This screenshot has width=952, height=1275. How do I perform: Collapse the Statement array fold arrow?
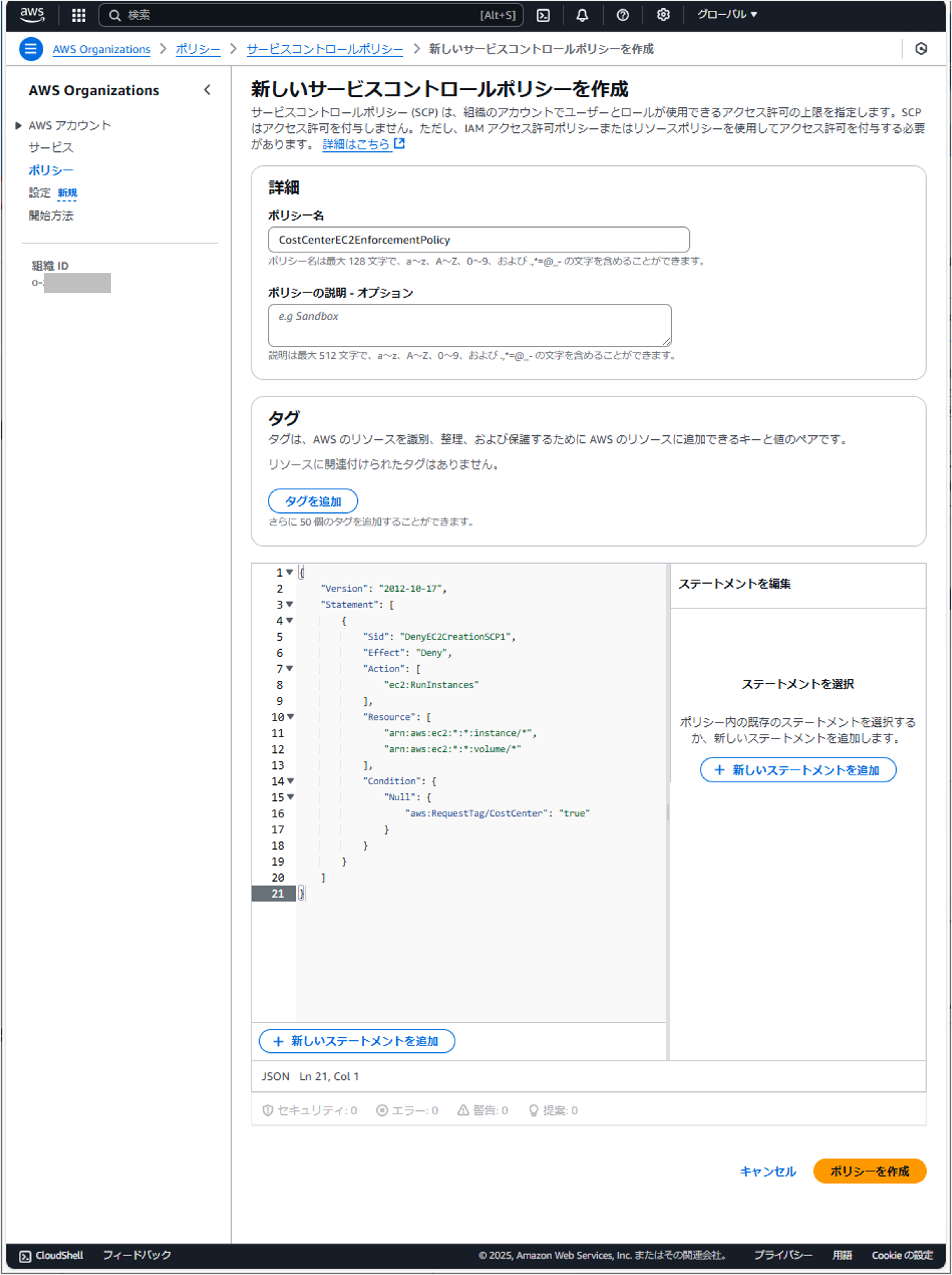(290, 605)
